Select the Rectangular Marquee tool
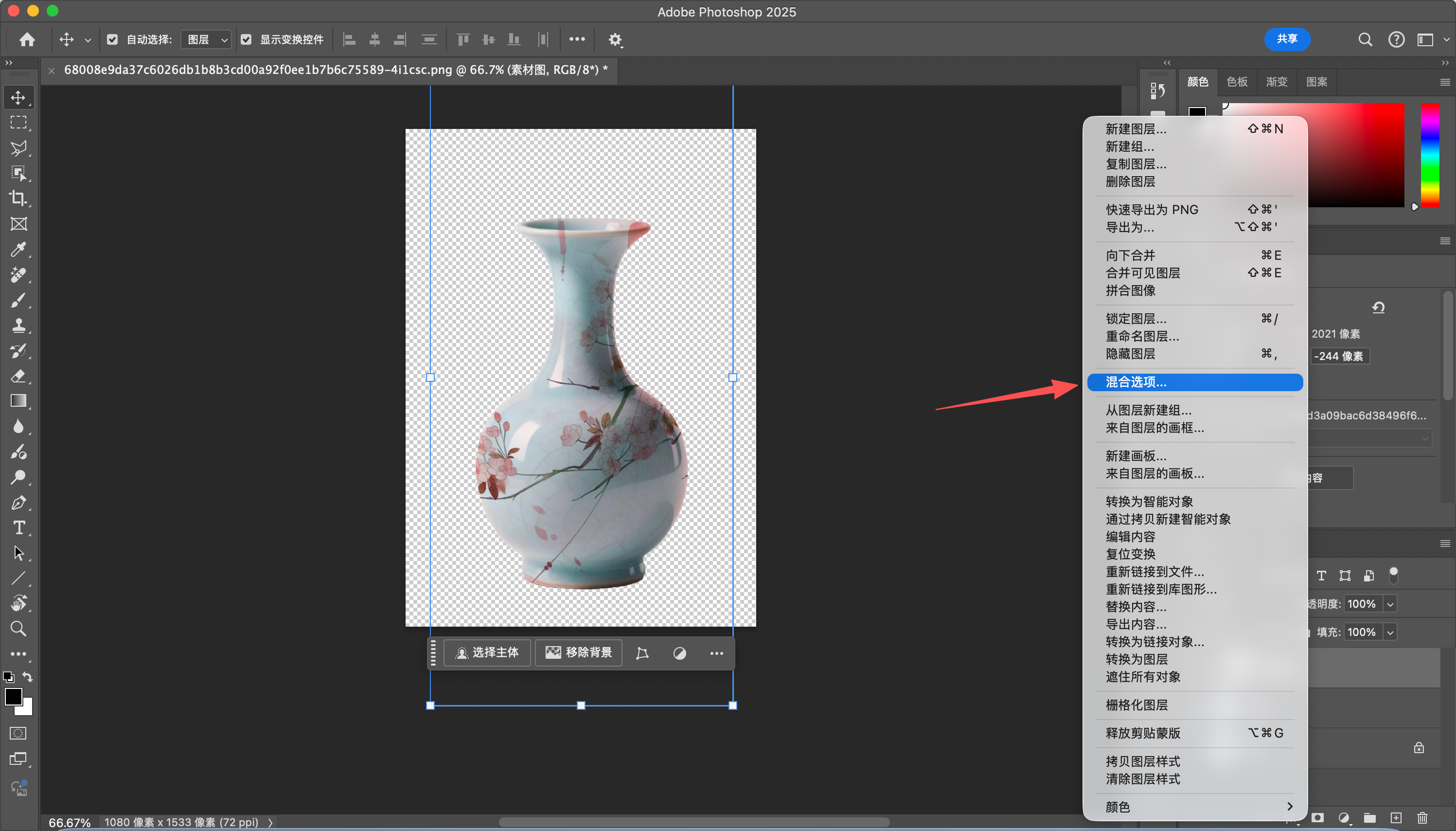Viewport: 1456px width, 831px height. coord(18,122)
